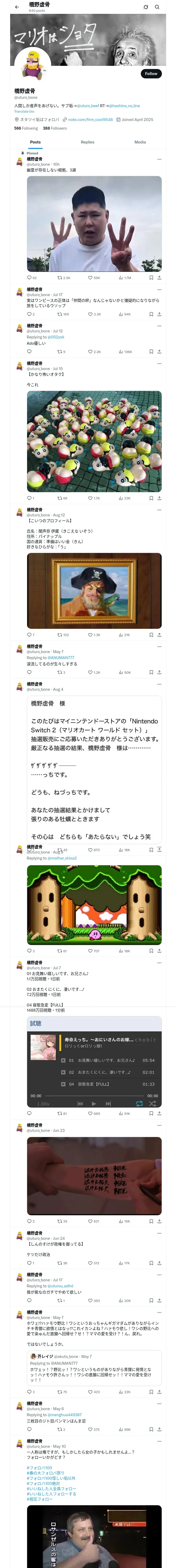176x1568 pixels.
Task: Reply to the Jul 17 ワンピース post
Action: pyautogui.click(x=29, y=314)
